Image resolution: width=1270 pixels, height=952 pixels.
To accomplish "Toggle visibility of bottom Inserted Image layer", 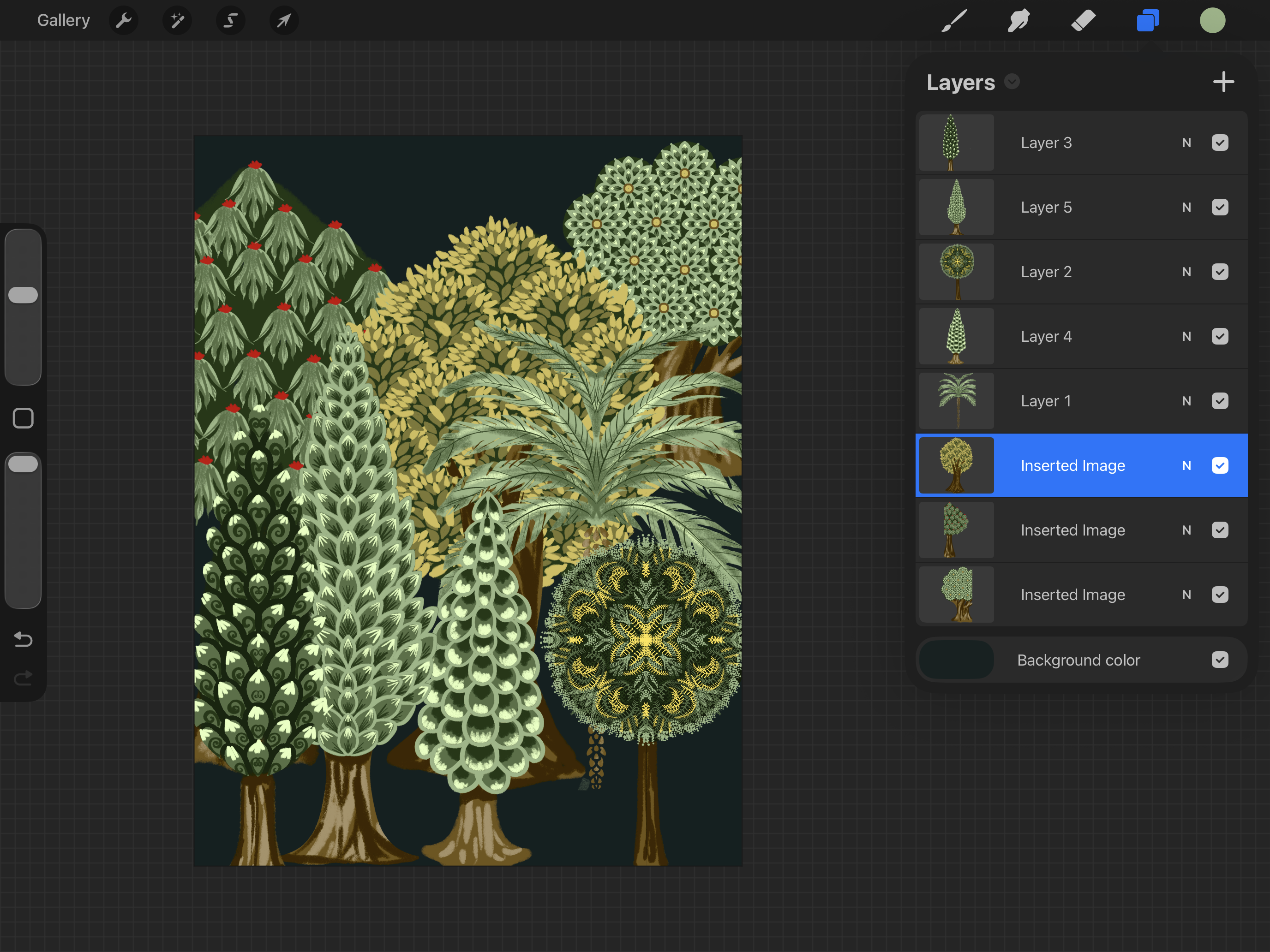I will pos(1220,595).
